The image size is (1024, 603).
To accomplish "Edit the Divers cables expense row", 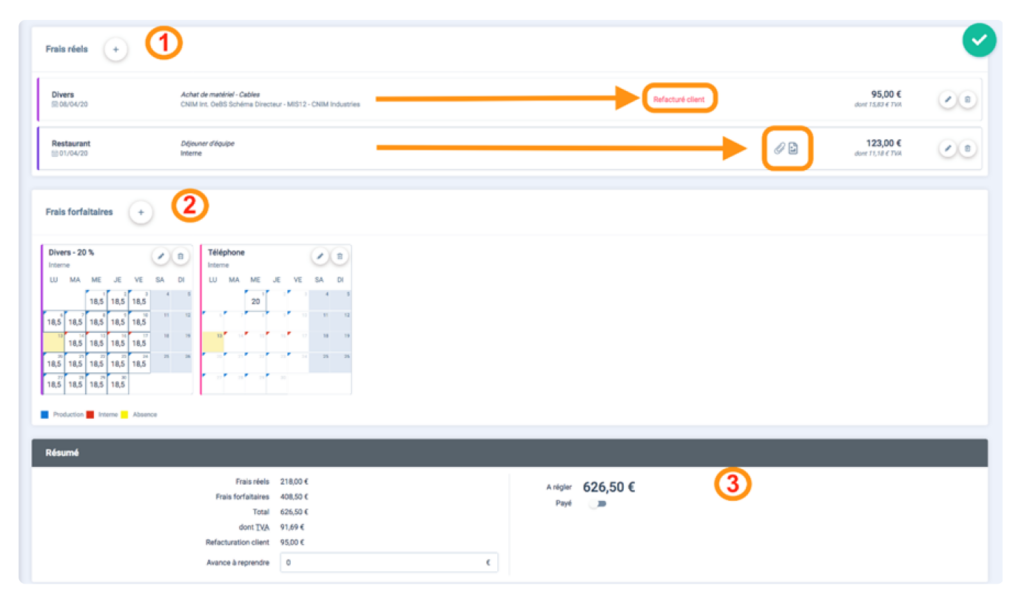I will pyautogui.click(x=947, y=99).
